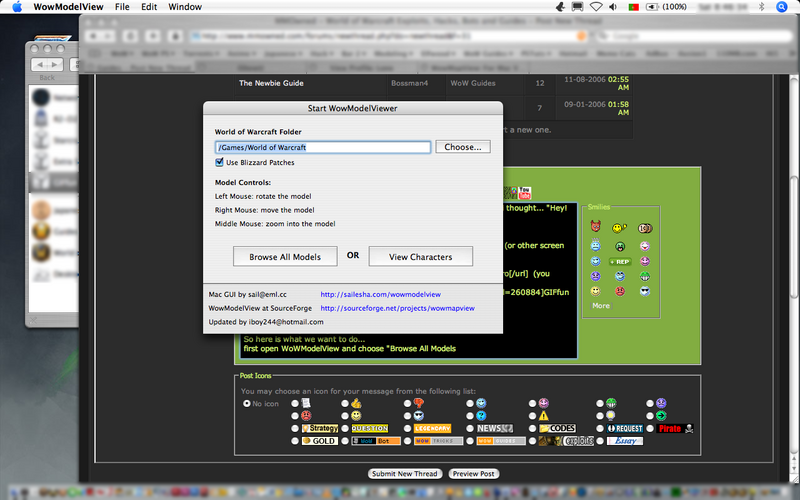
Task: Open Spotlight search in menu bar
Action: point(782,7)
